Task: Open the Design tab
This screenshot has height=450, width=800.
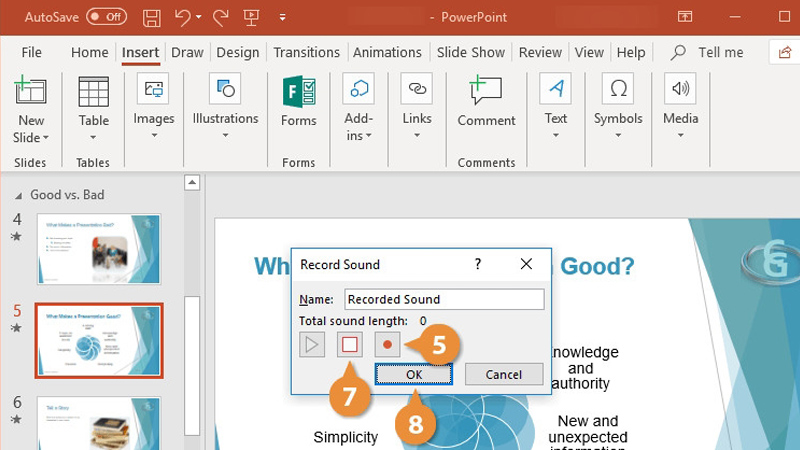Action: 238,53
